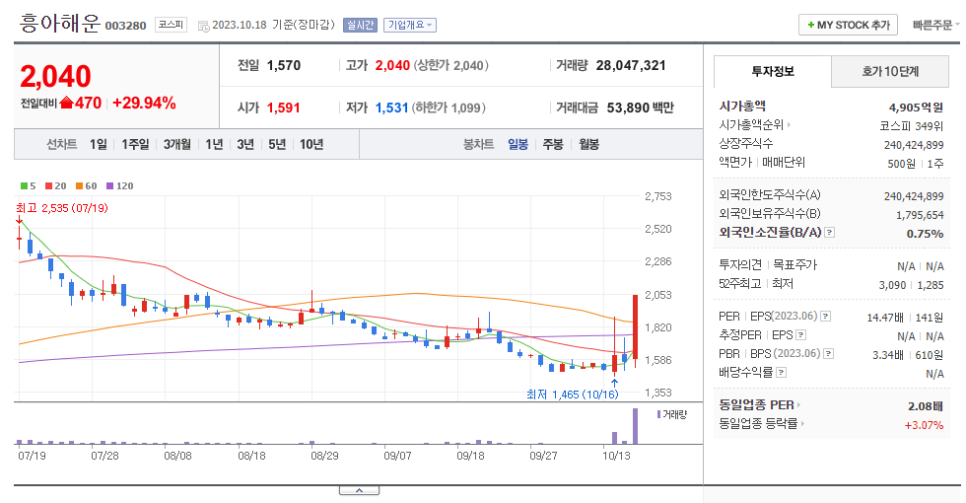Click 동일업종 PER link
The image size is (966, 503).
[x=756, y=405]
